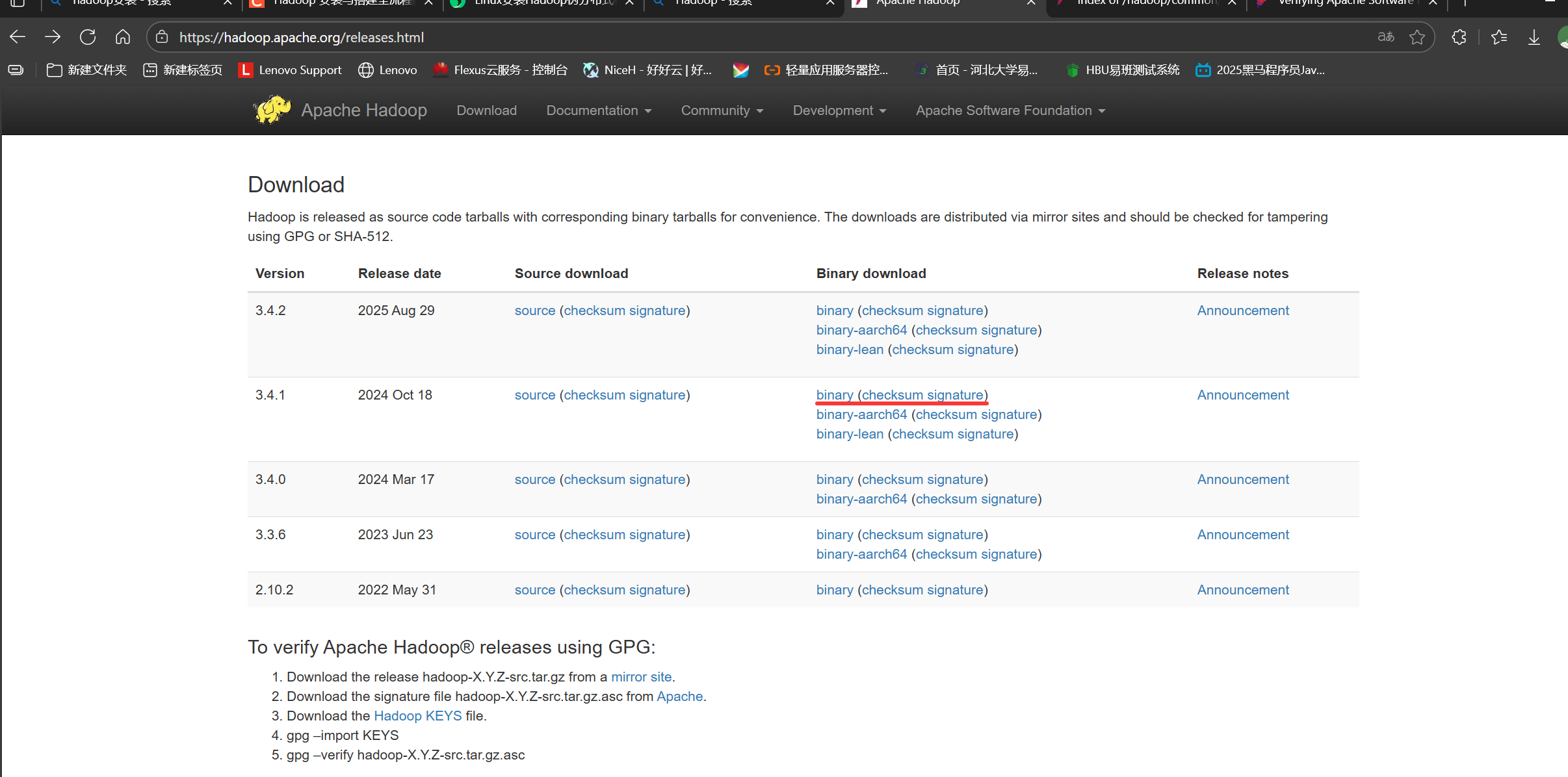Follow the Apache link in step 2
This screenshot has width=1568, height=777.
[679, 696]
